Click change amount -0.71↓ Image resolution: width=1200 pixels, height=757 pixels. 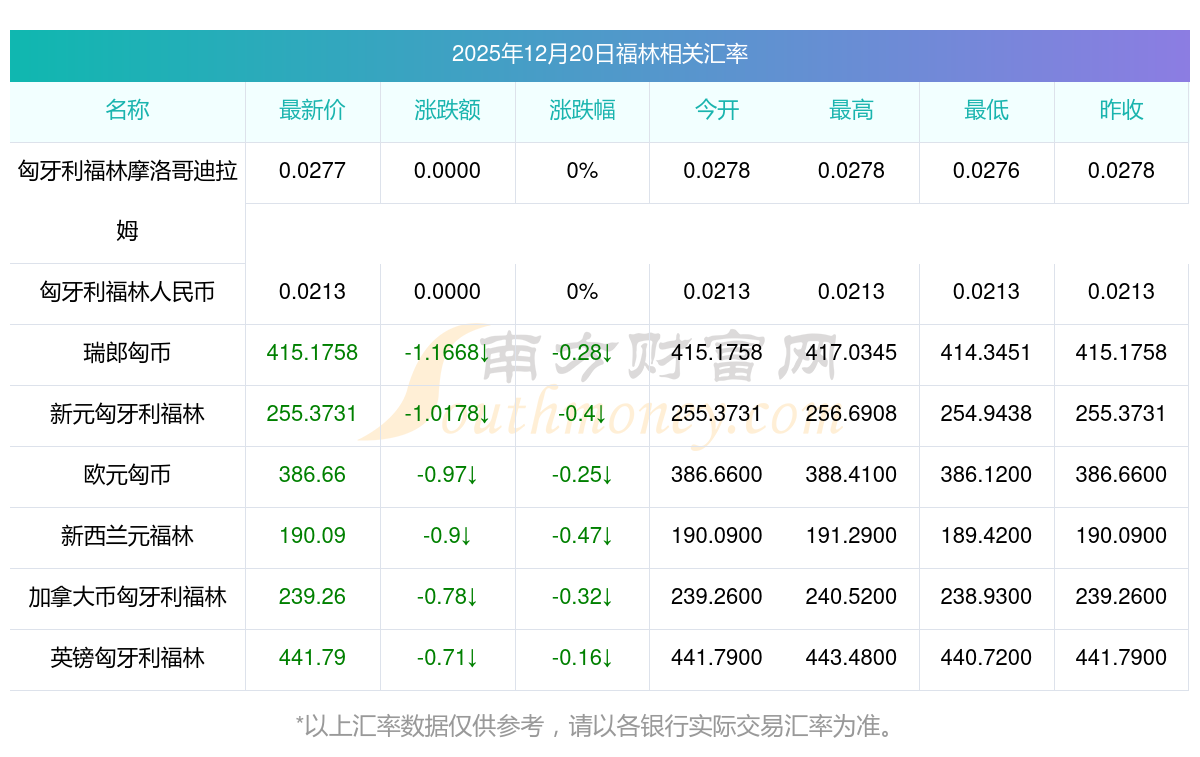448,658
